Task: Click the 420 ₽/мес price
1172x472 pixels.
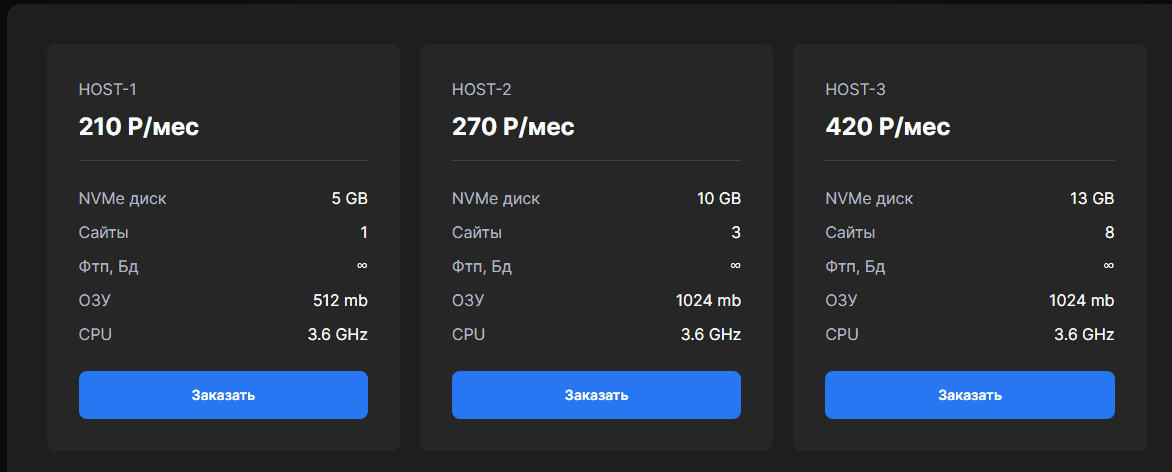Action: pos(887,128)
